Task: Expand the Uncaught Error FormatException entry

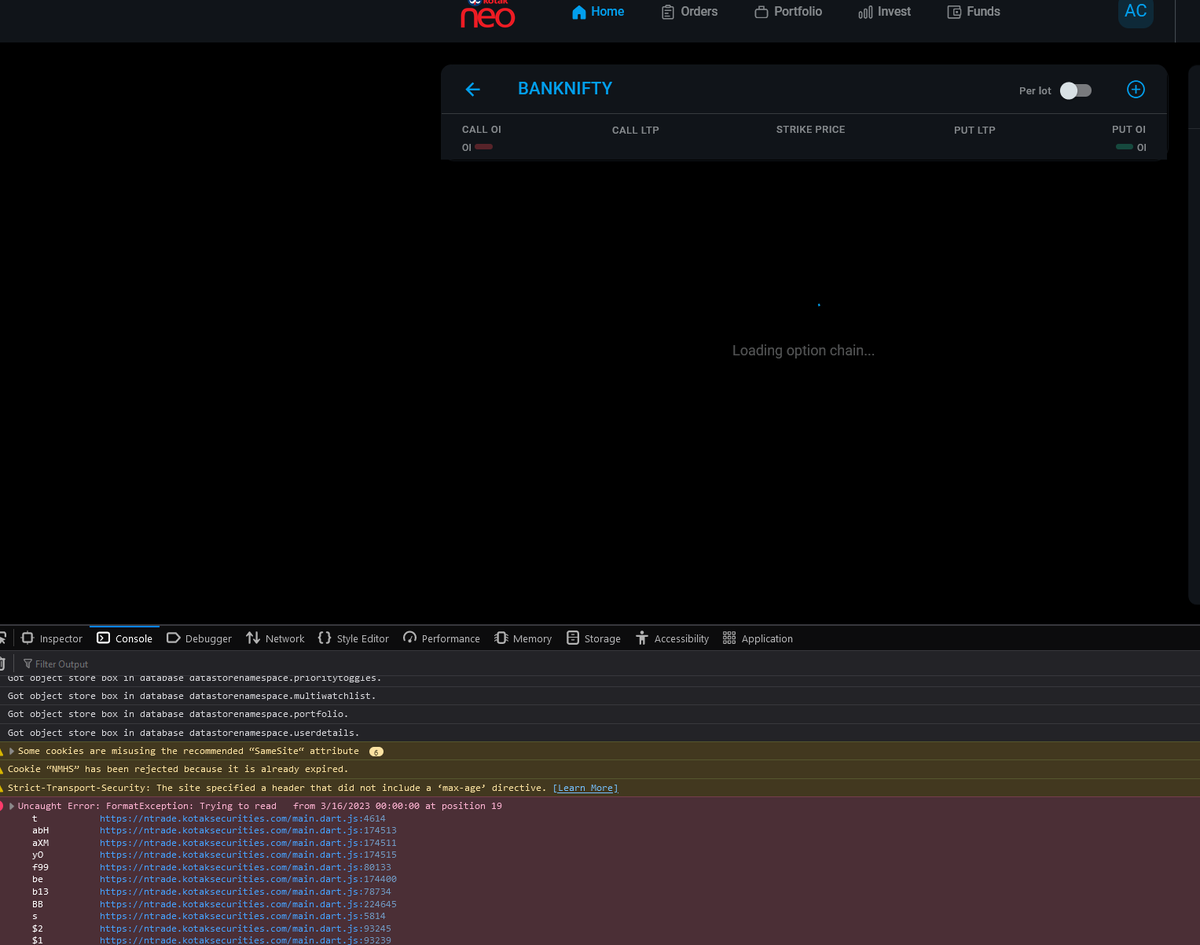Action: click(x=11, y=806)
